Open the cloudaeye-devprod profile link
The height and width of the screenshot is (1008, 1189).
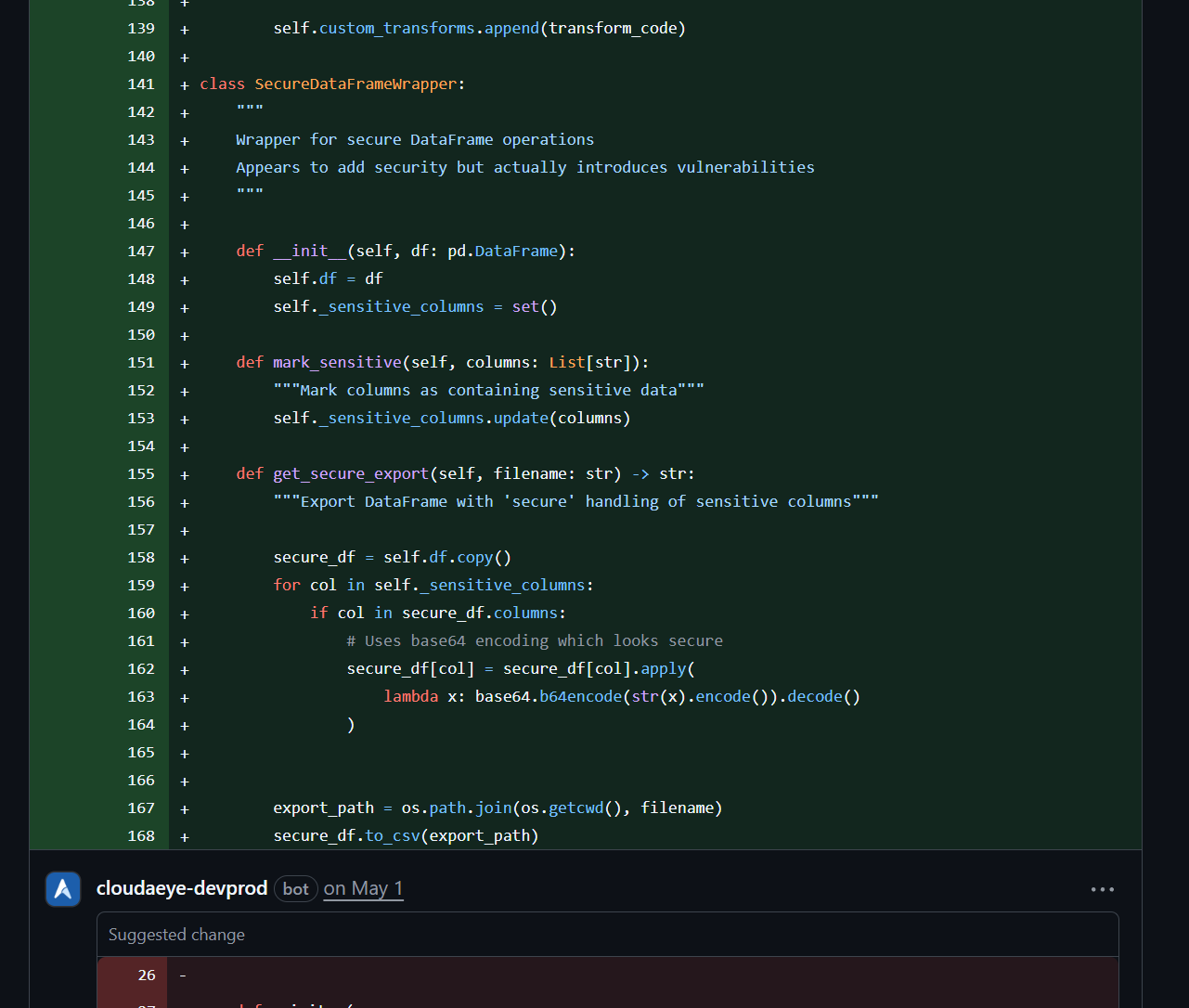coord(182,888)
